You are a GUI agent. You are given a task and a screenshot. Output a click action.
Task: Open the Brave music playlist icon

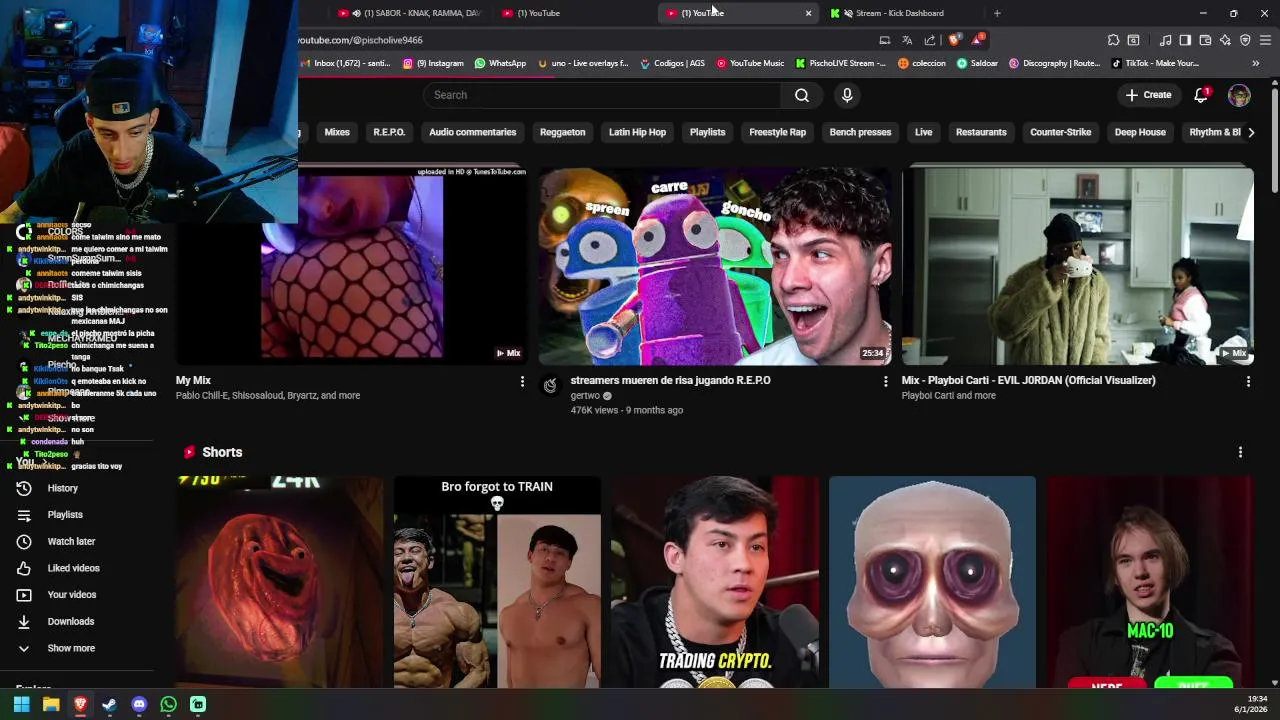pyautogui.click(x=1165, y=40)
